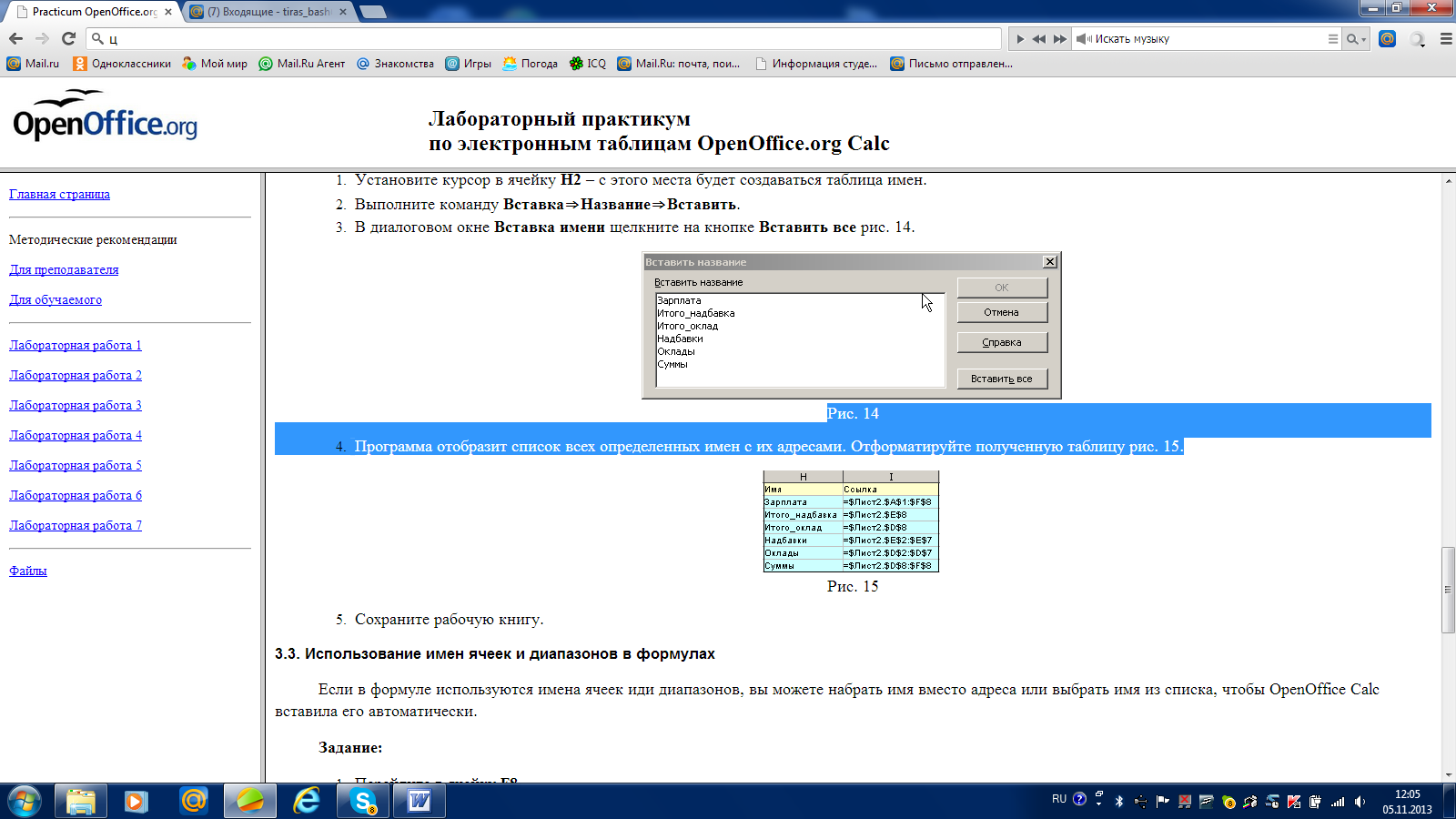Close the 'Practicum OpenOffice.org' tab
Viewport: 1456px width, 819px height.
[168, 12]
